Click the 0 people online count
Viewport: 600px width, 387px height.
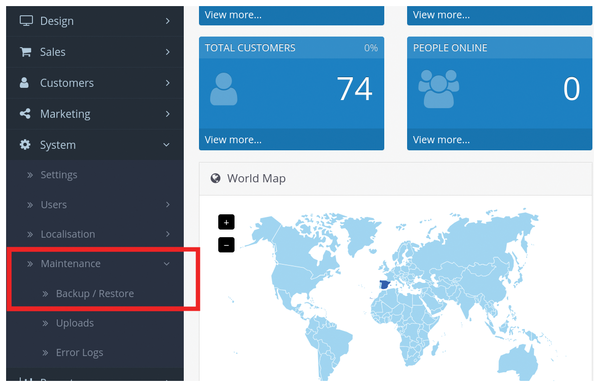pyautogui.click(x=571, y=89)
